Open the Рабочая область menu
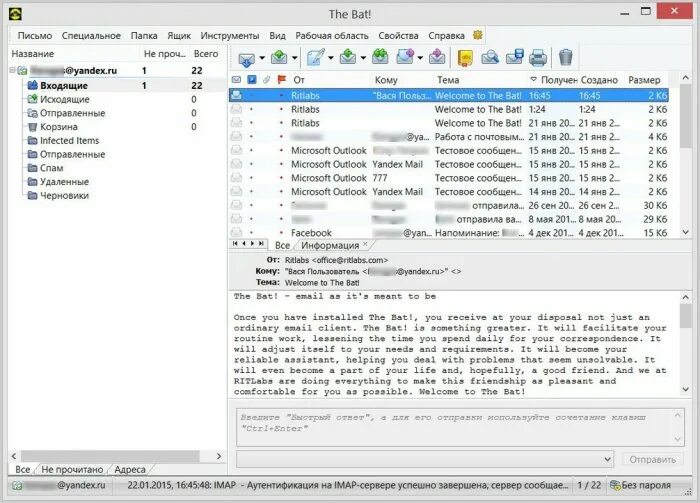Screen dimensions: 700x503 [332, 36]
